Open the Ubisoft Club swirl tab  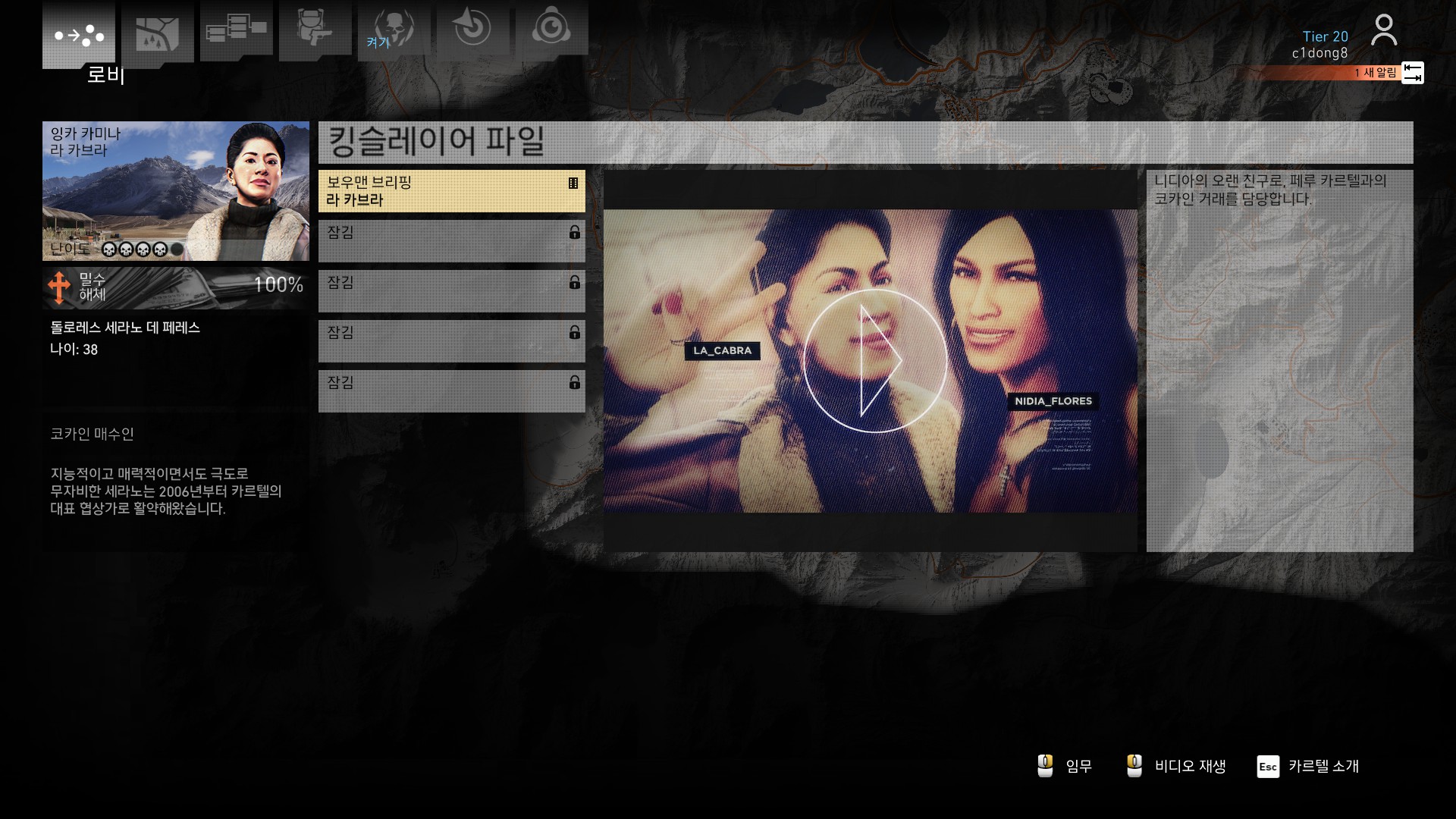pos(551,29)
